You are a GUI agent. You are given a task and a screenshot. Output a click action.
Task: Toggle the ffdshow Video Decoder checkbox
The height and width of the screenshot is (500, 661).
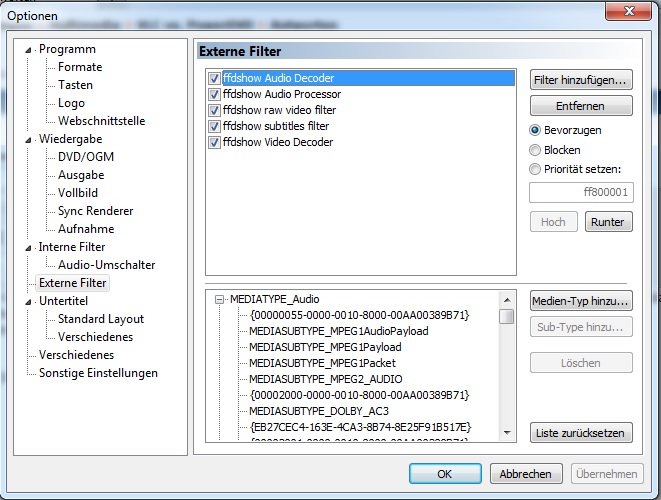point(214,142)
